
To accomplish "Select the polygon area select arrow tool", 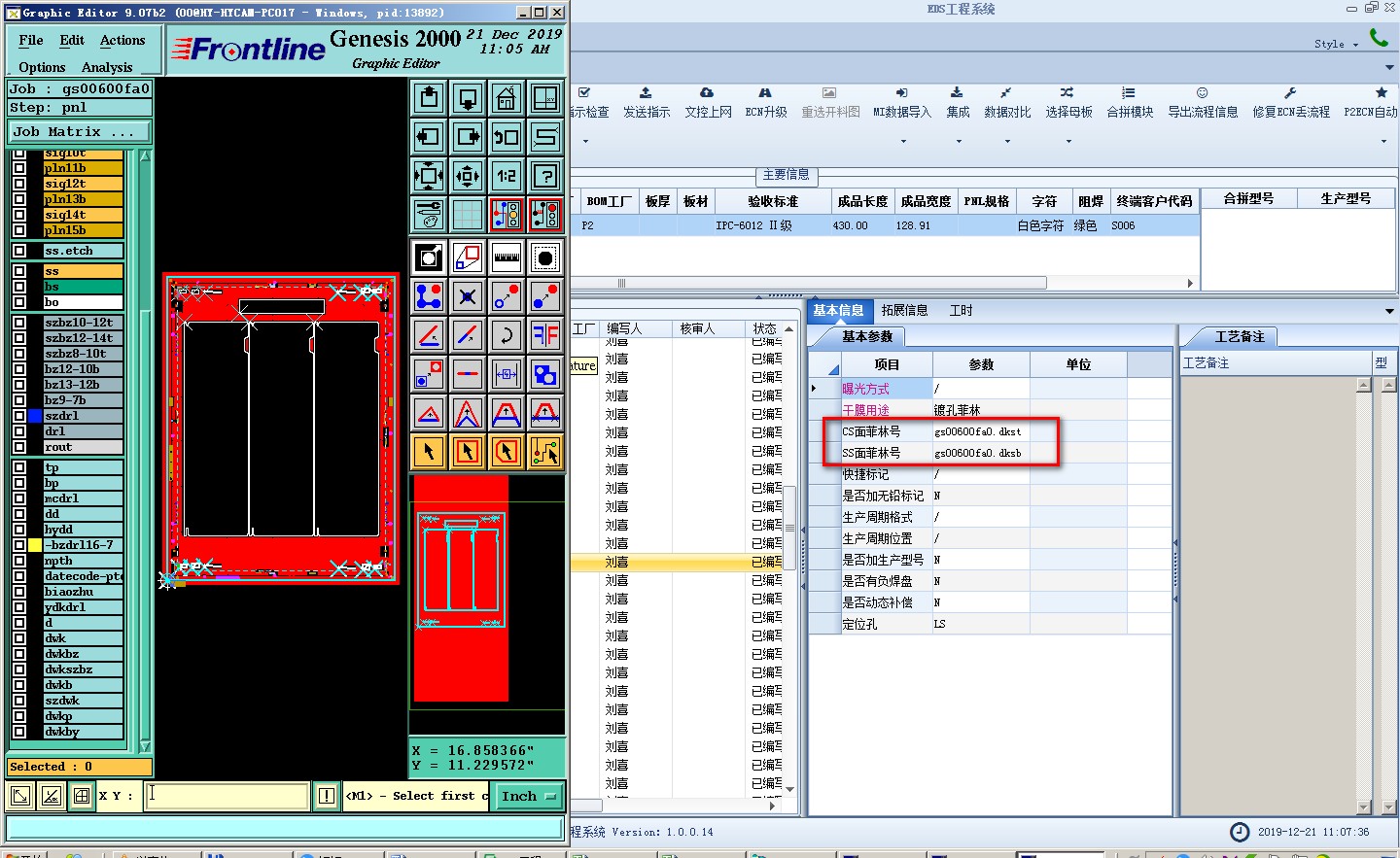I will 507,452.
